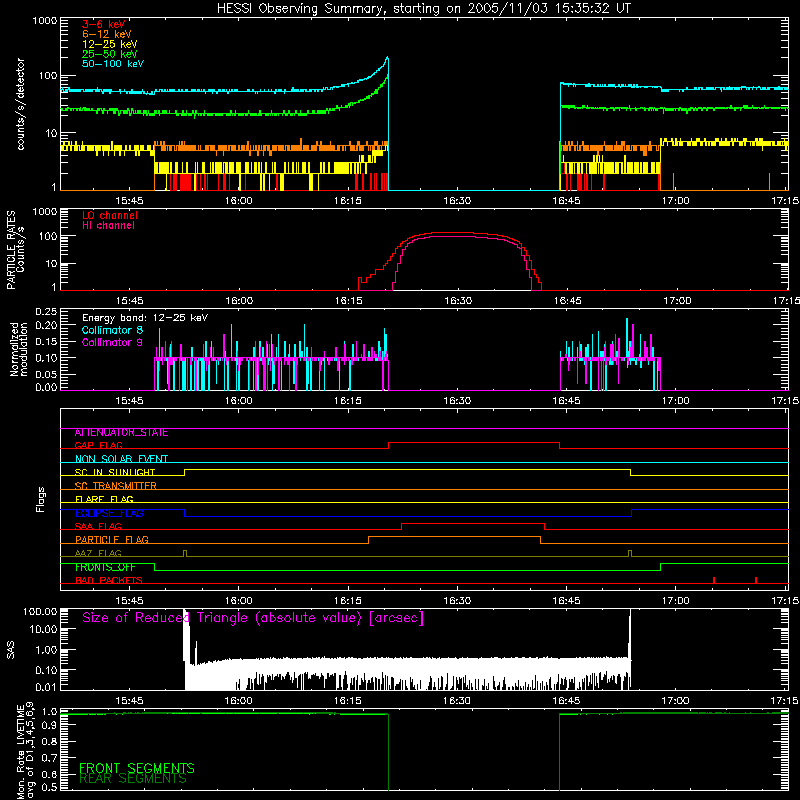This screenshot has height=800, width=800.
Task: Click the plateau of the particle rates curve
Action: [x=454, y=233]
